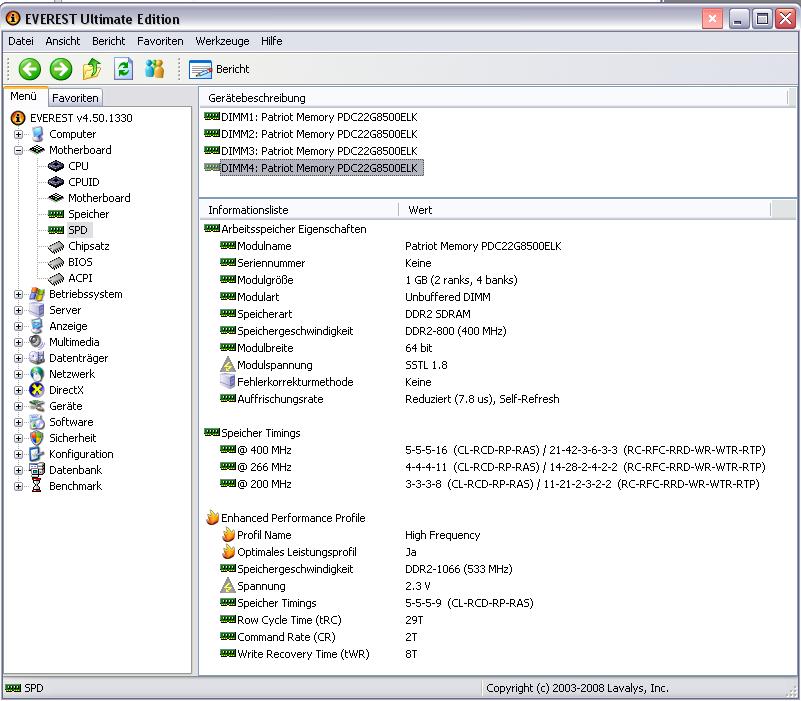The image size is (801, 701).
Task: Click the Anzeige monitor icon
Action: tap(37, 326)
